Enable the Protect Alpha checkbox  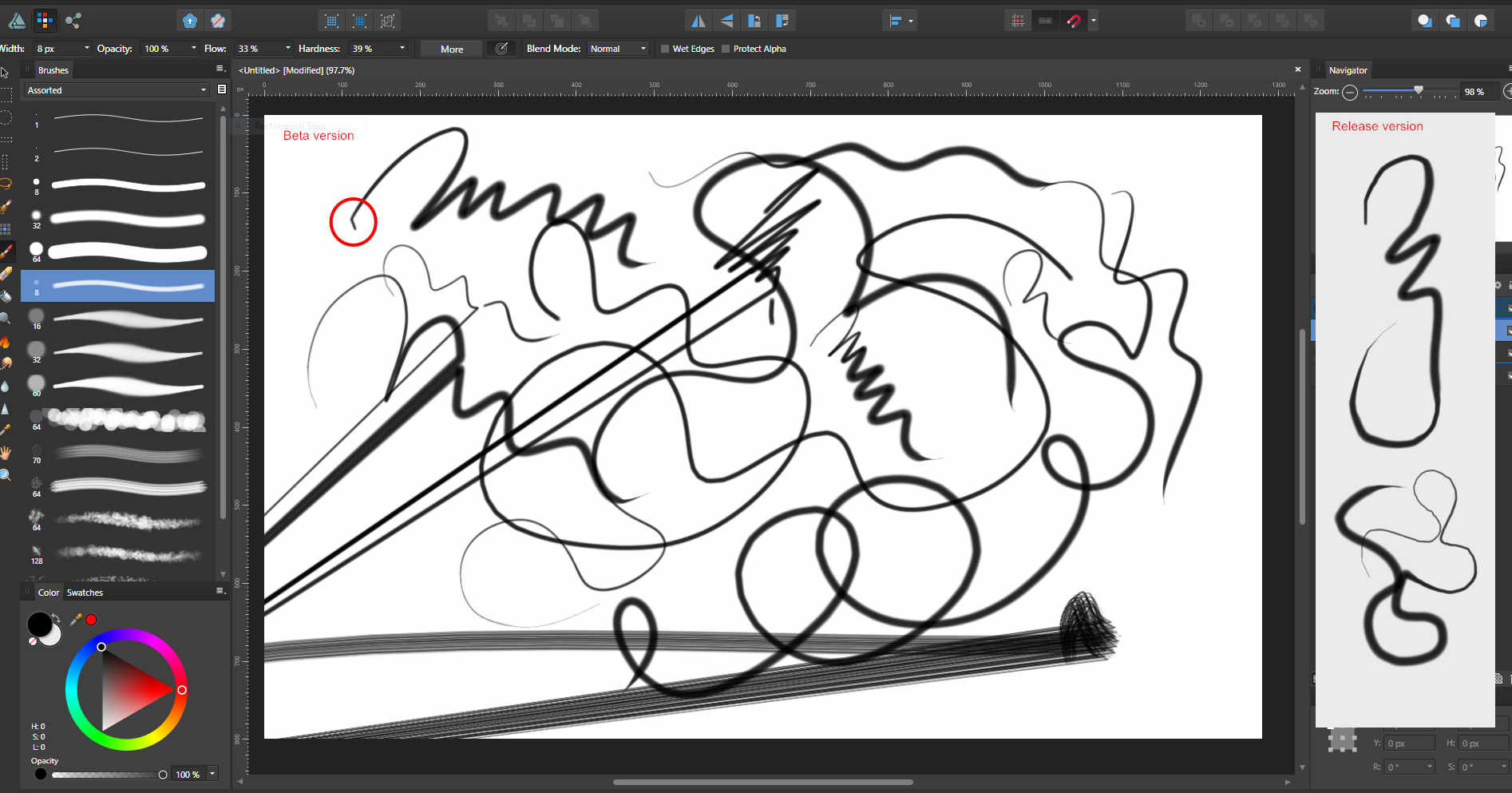(x=726, y=49)
